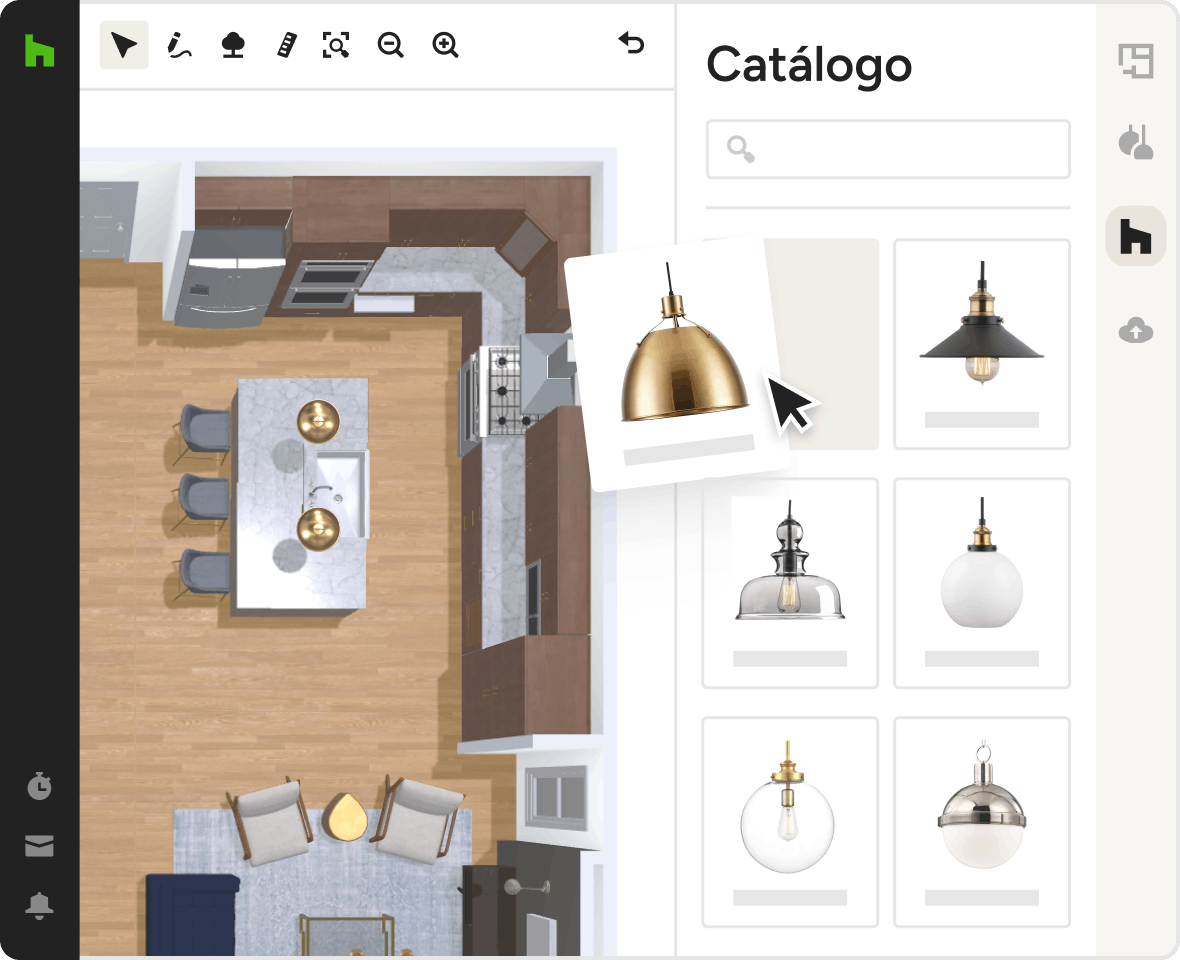Select the clear glass globe pendant
Viewport: 1180px width, 960px height.
(x=790, y=822)
